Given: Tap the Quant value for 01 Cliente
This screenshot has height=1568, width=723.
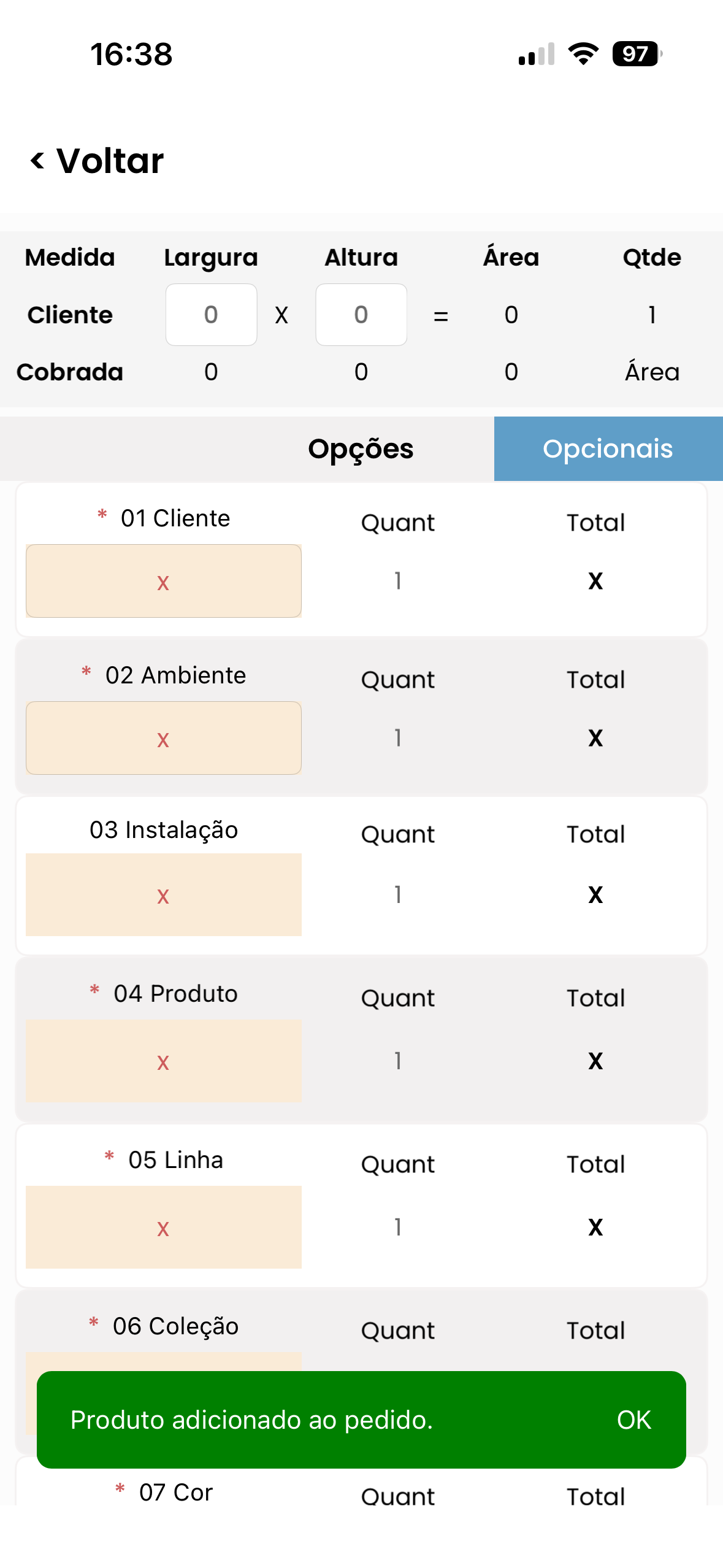Looking at the screenshot, I should (x=398, y=581).
